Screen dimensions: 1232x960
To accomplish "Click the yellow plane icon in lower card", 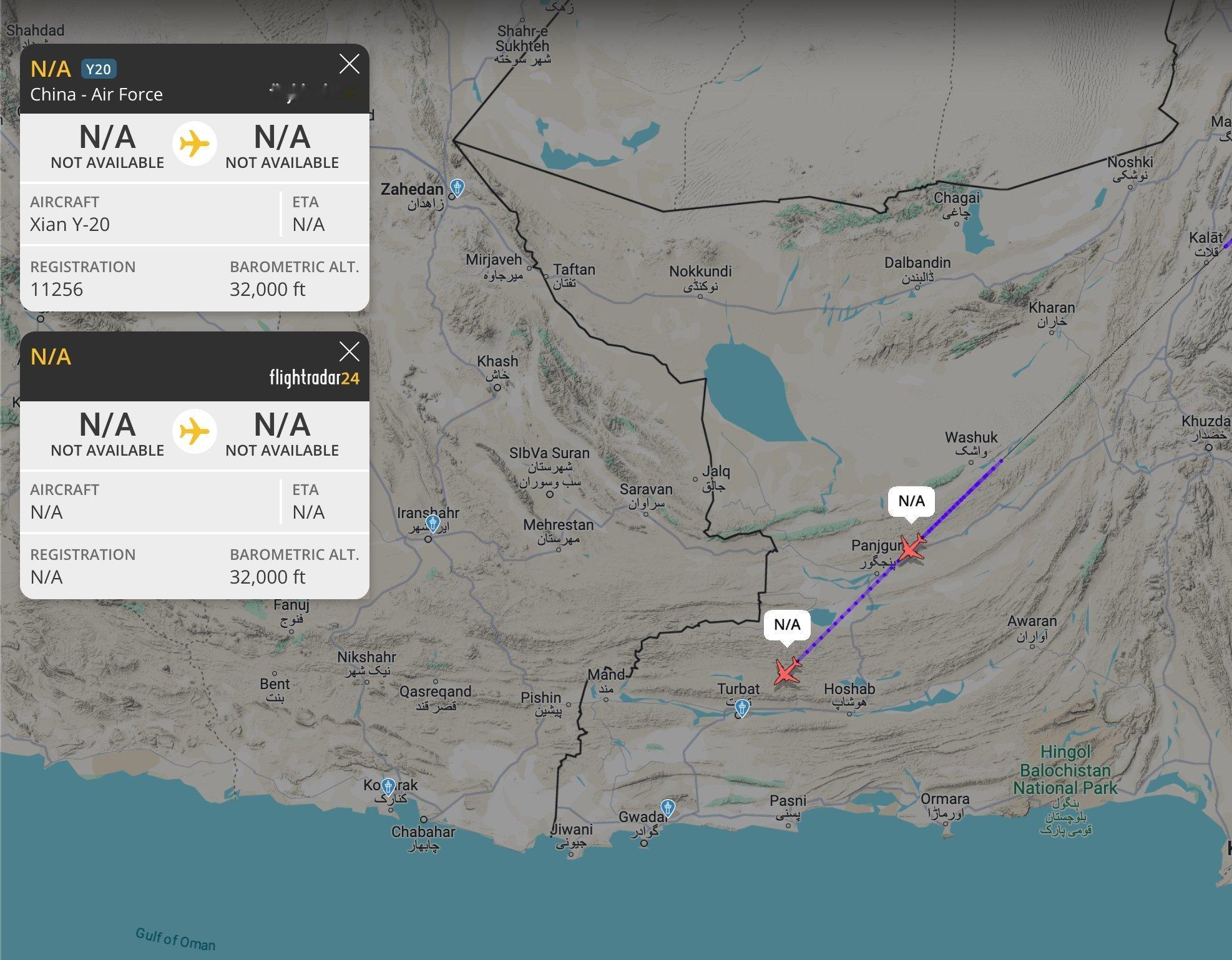I will (195, 431).
